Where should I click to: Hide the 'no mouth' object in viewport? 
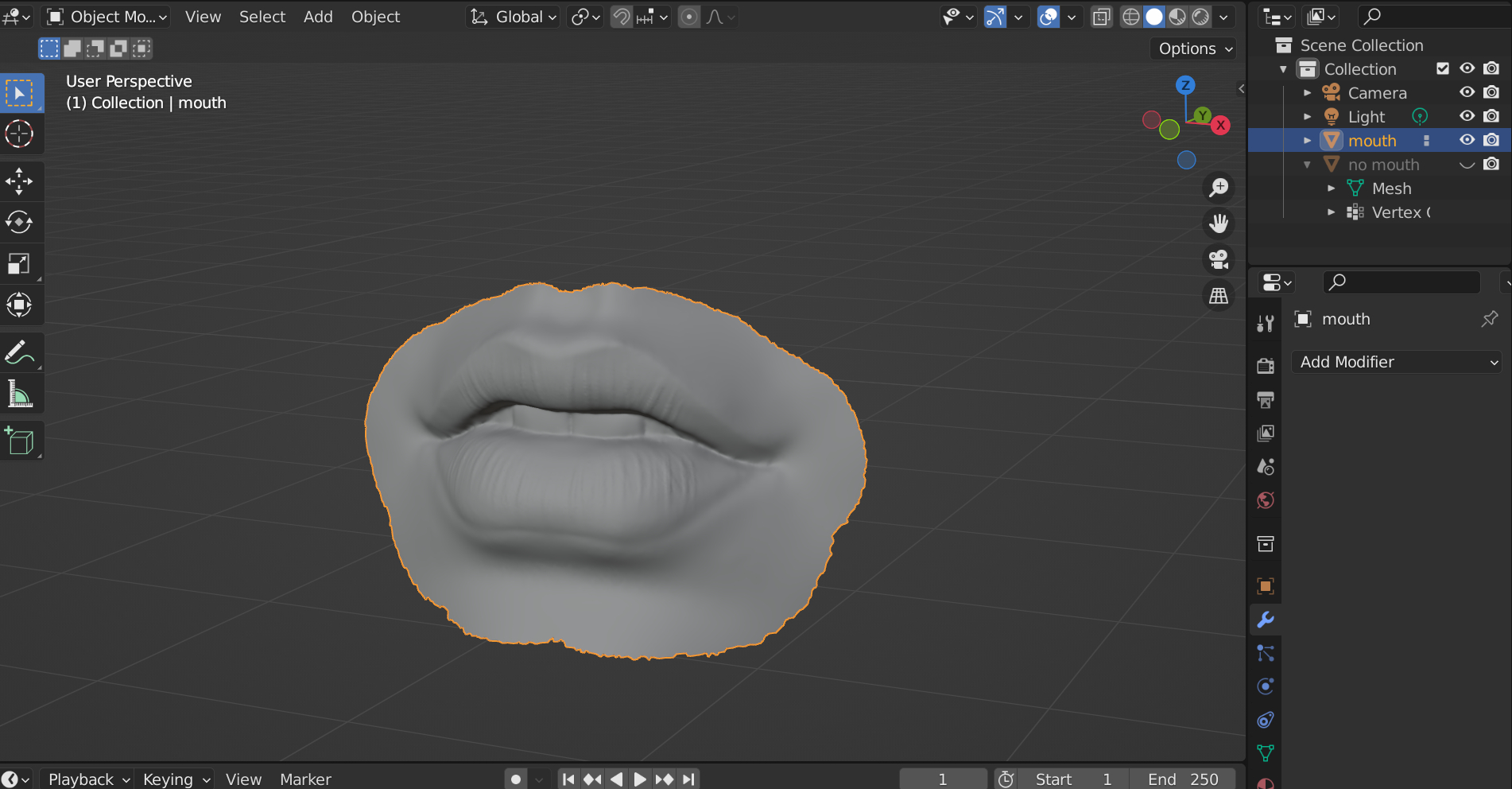[x=1467, y=165]
